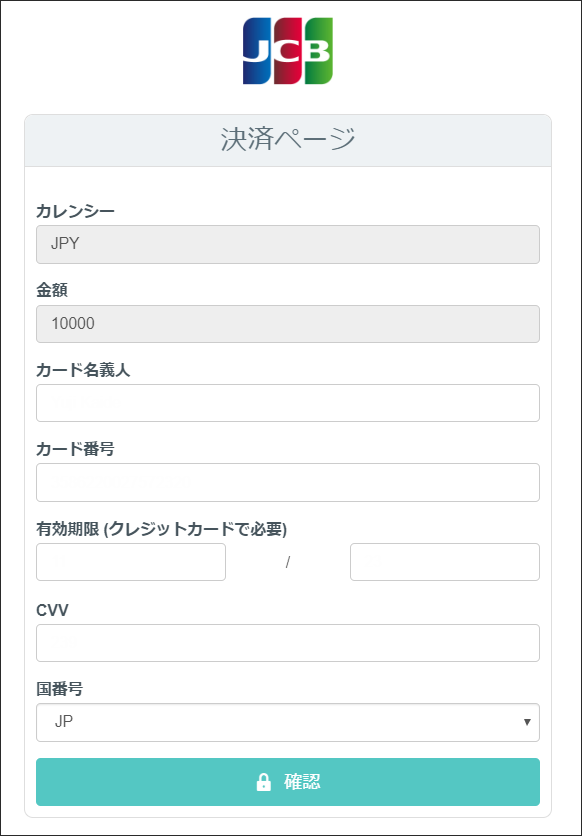Click the カード番号 label text
Screen dimensions: 582x836
(75, 449)
